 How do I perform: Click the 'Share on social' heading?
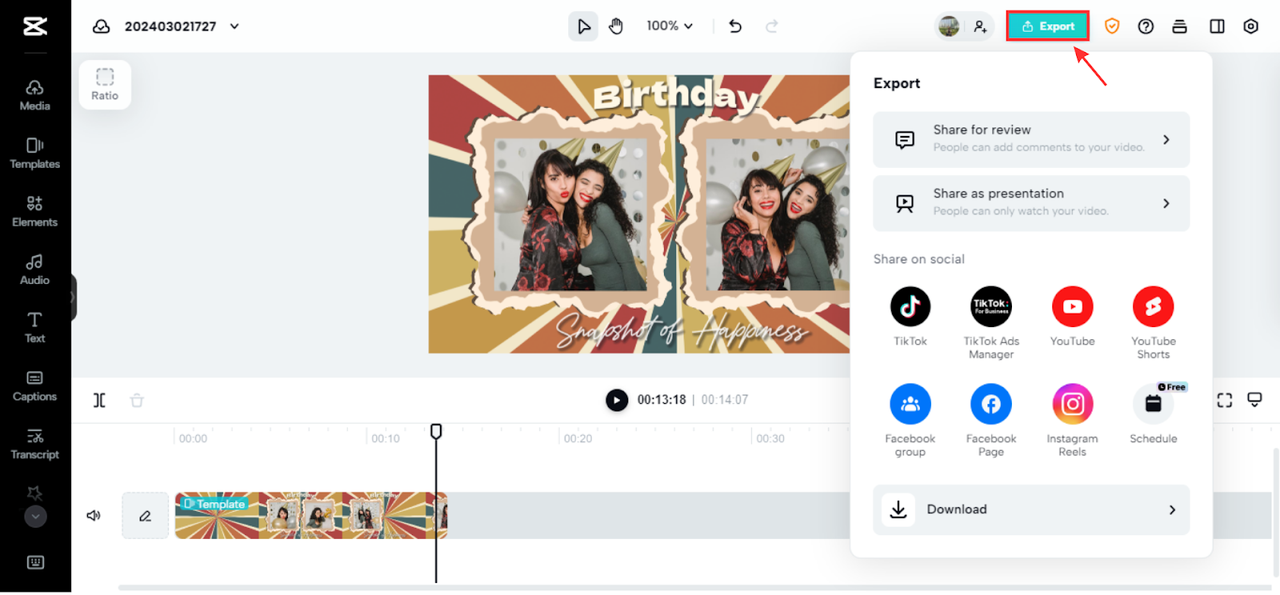pyautogui.click(x=919, y=259)
